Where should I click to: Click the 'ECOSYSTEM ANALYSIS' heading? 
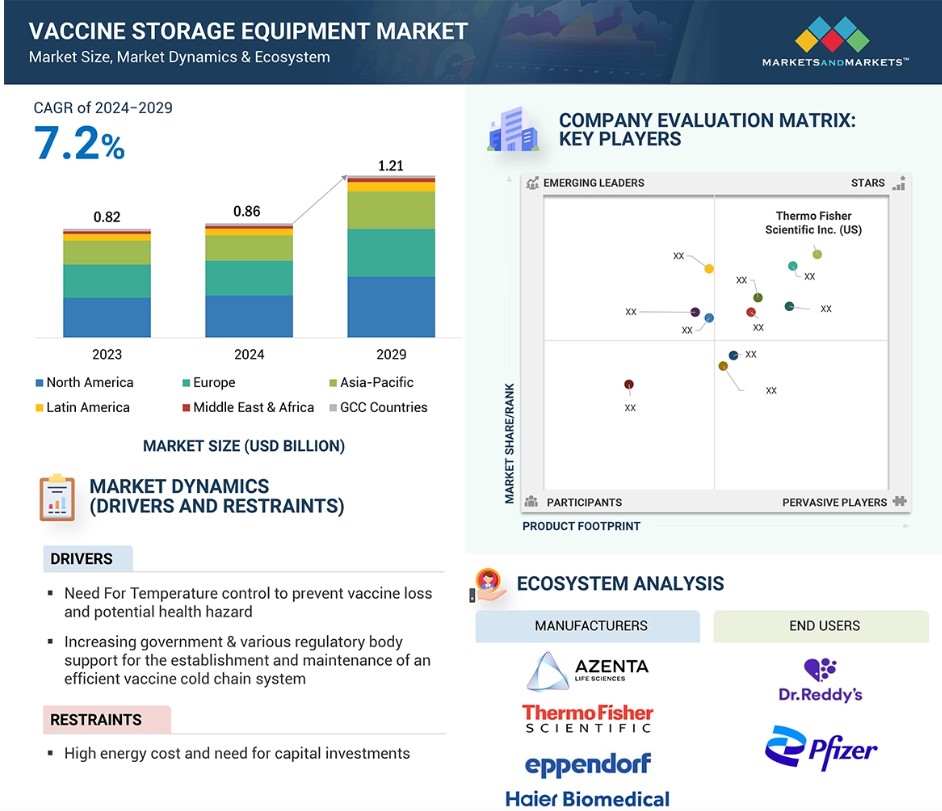(x=621, y=584)
